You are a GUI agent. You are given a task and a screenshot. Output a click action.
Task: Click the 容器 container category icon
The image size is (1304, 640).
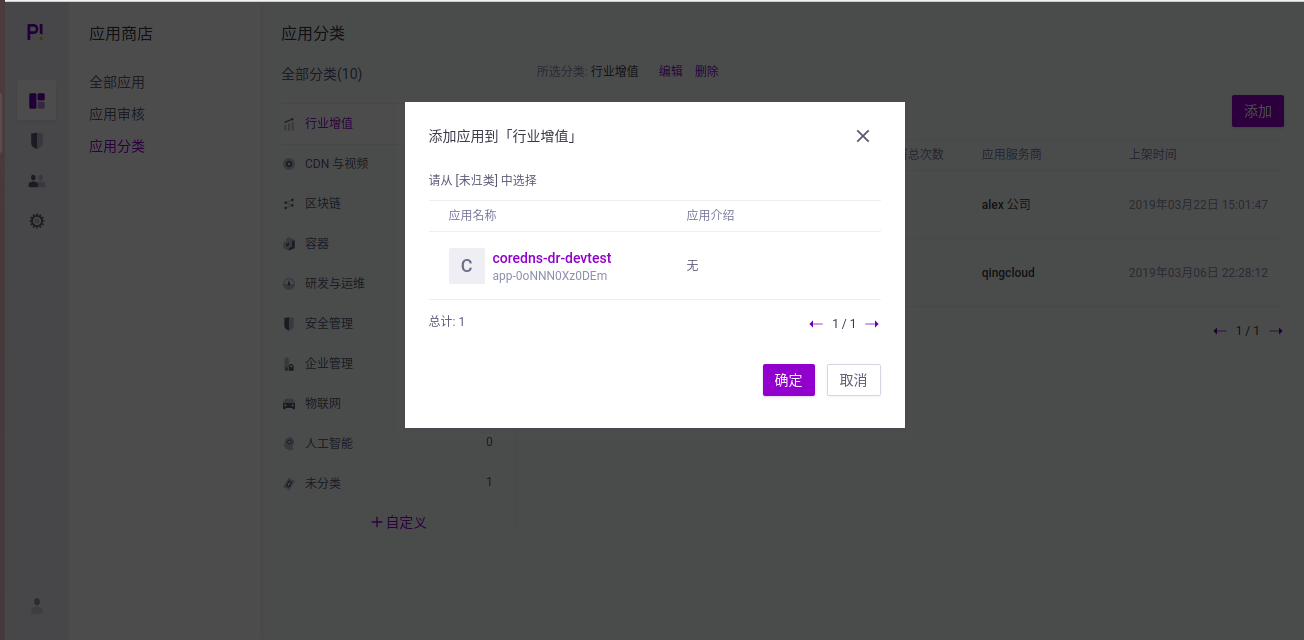point(289,243)
